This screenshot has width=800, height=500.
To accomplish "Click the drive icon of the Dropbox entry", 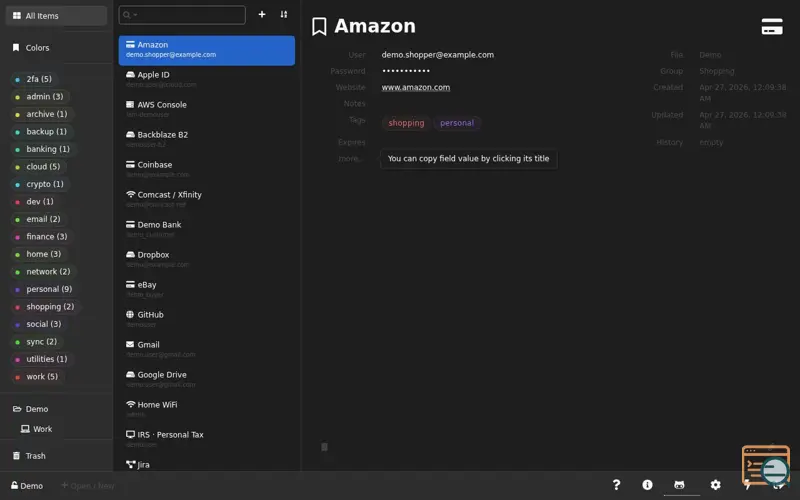I will (x=130, y=255).
